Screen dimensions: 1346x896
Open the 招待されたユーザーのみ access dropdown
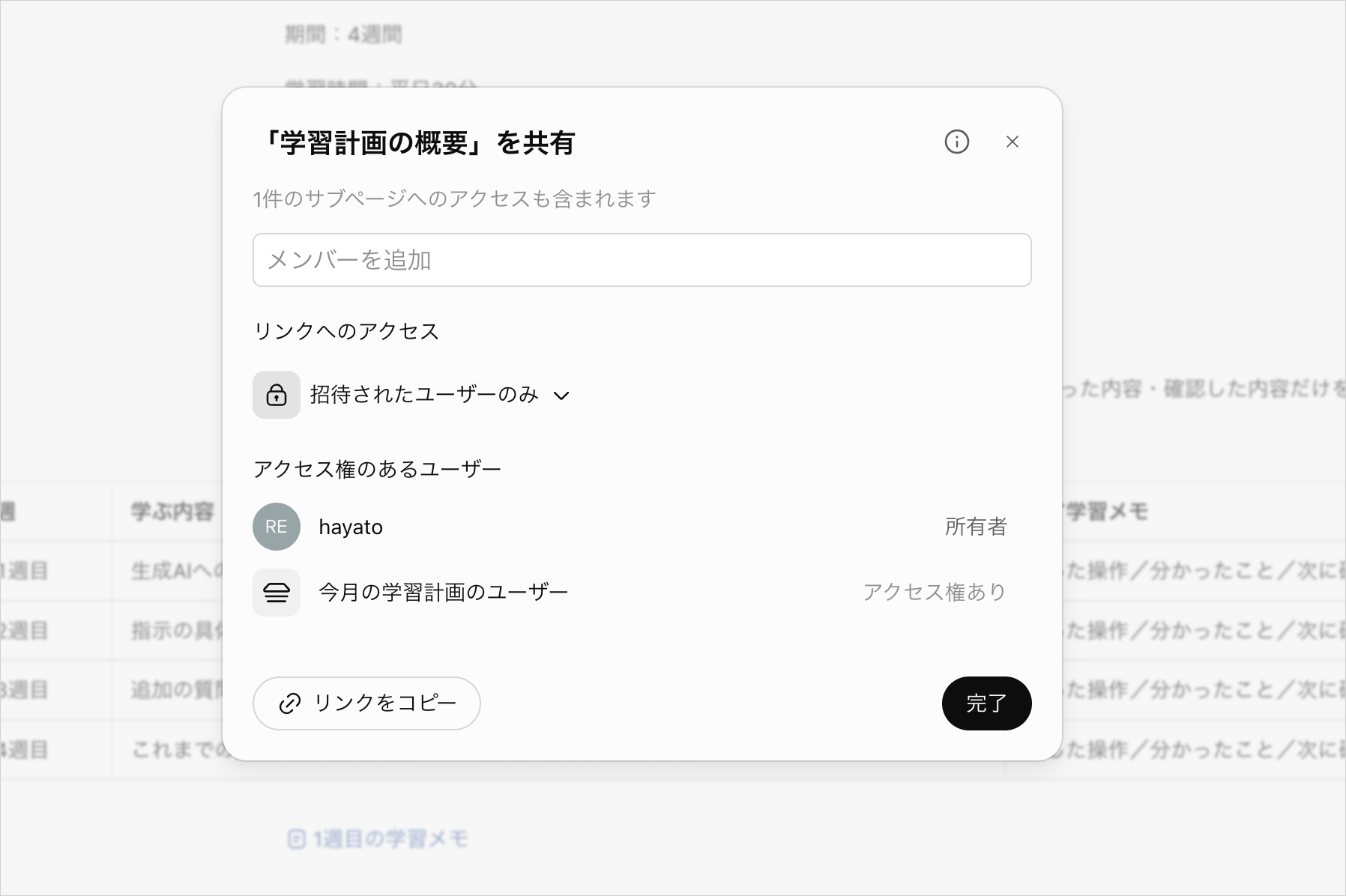point(440,395)
